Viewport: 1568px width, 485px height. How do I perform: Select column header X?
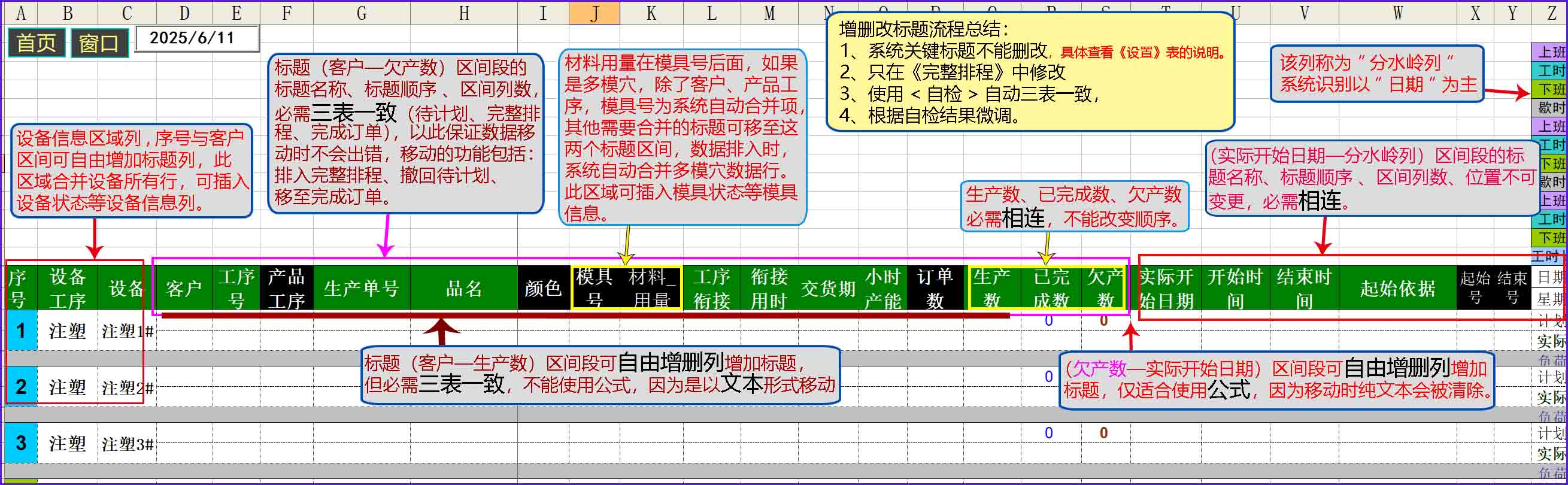click(x=1475, y=13)
